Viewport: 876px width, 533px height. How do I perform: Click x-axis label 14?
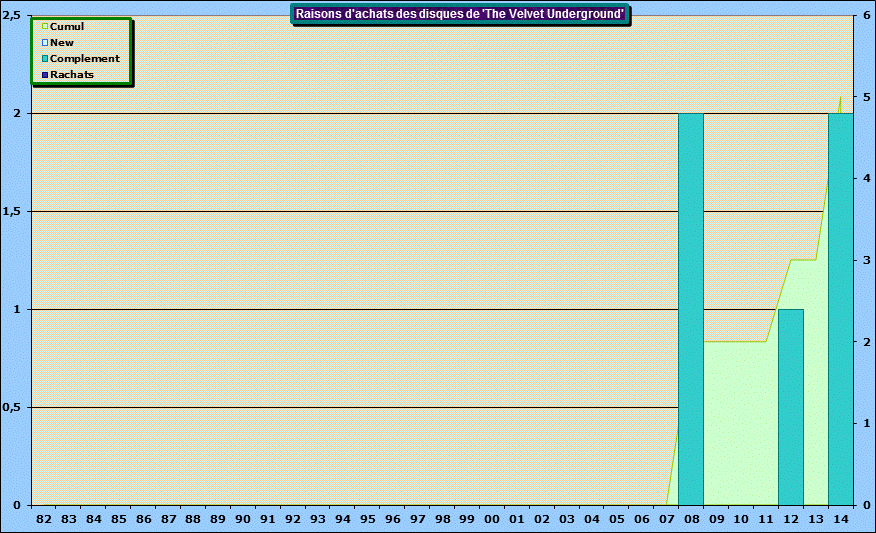click(x=841, y=519)
